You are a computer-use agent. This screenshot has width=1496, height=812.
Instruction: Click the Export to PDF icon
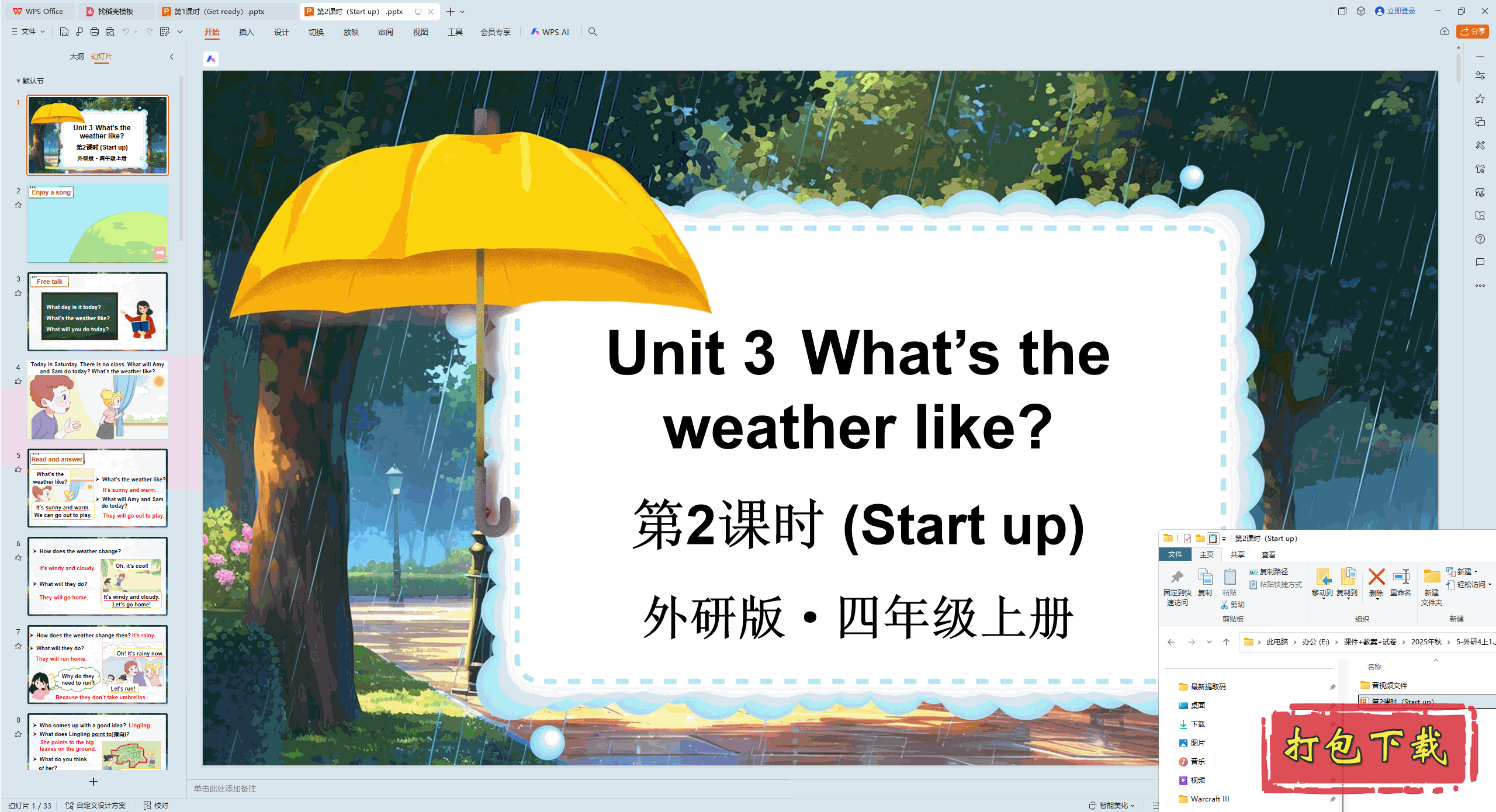tap(79, 32)
